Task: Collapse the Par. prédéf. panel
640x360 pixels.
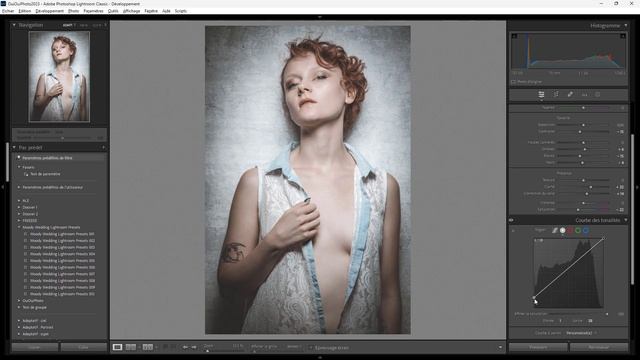Action: 14,147
